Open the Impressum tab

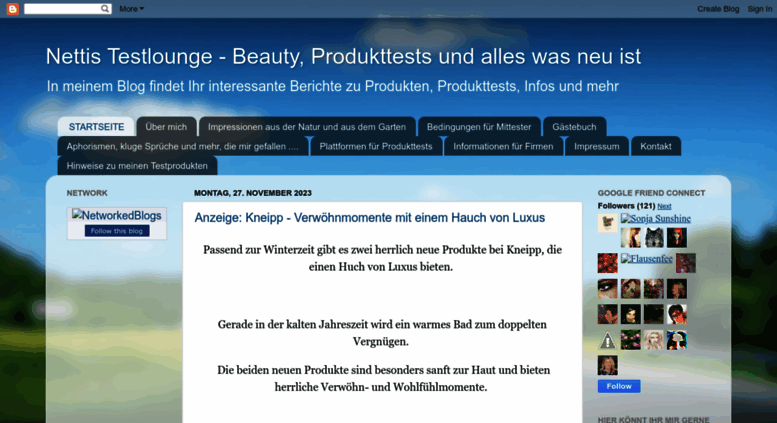pyautogui.click(x=597, y=146)
